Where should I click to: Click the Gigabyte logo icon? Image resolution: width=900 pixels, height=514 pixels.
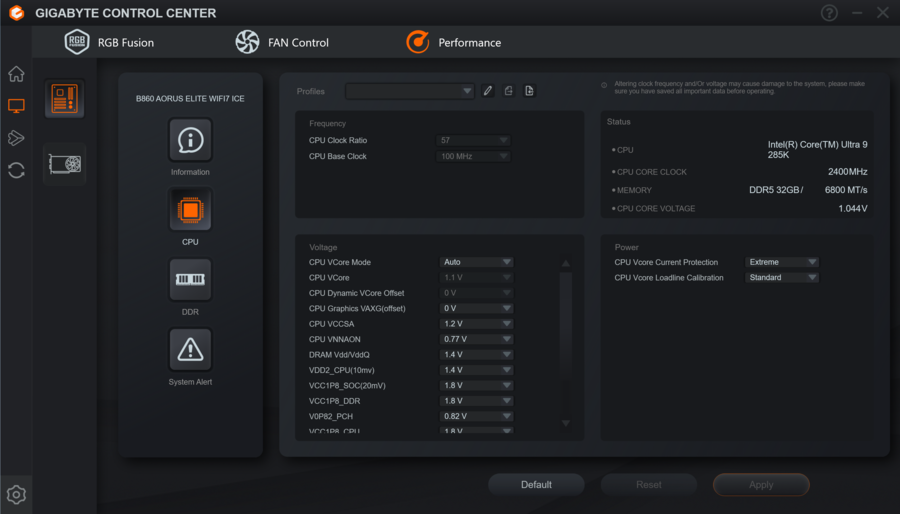tap(17, 13)
